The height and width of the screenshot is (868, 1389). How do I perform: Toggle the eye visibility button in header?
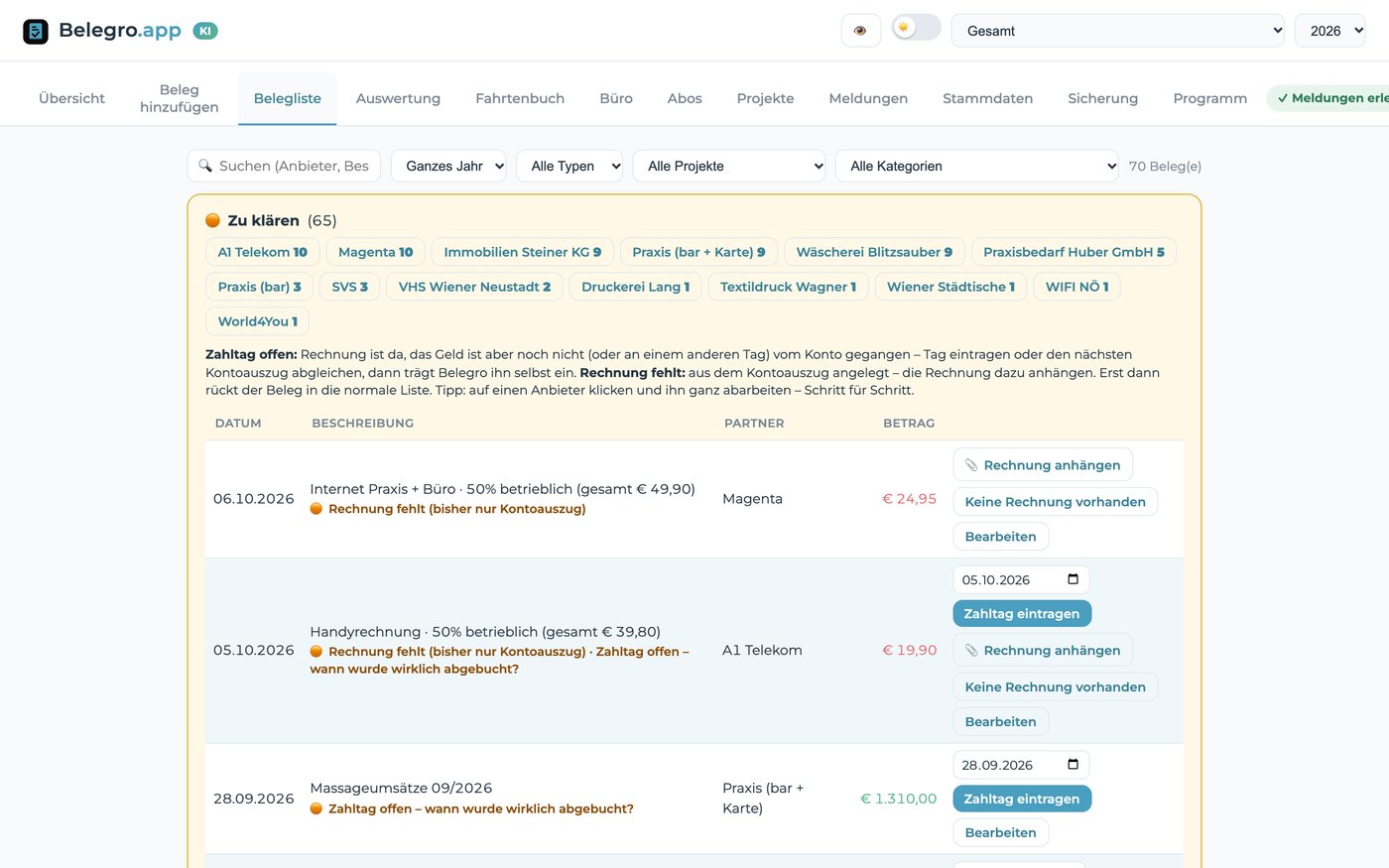(860, 31)
